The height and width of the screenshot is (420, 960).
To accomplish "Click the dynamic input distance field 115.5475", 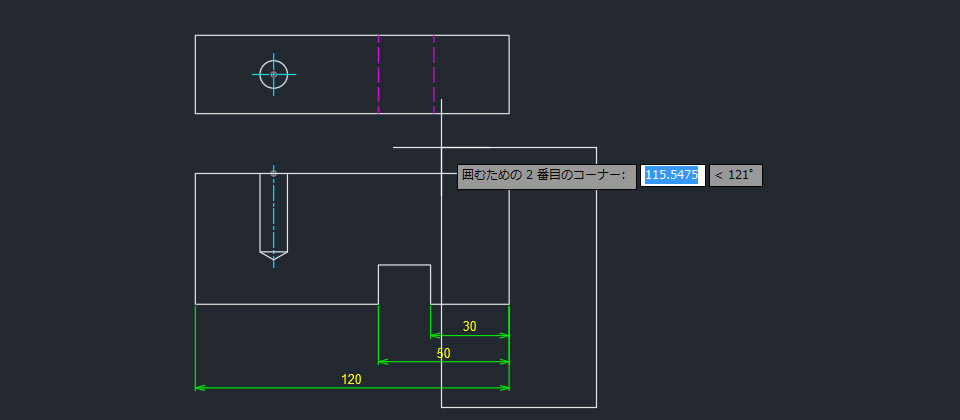I will click(673, 175).
